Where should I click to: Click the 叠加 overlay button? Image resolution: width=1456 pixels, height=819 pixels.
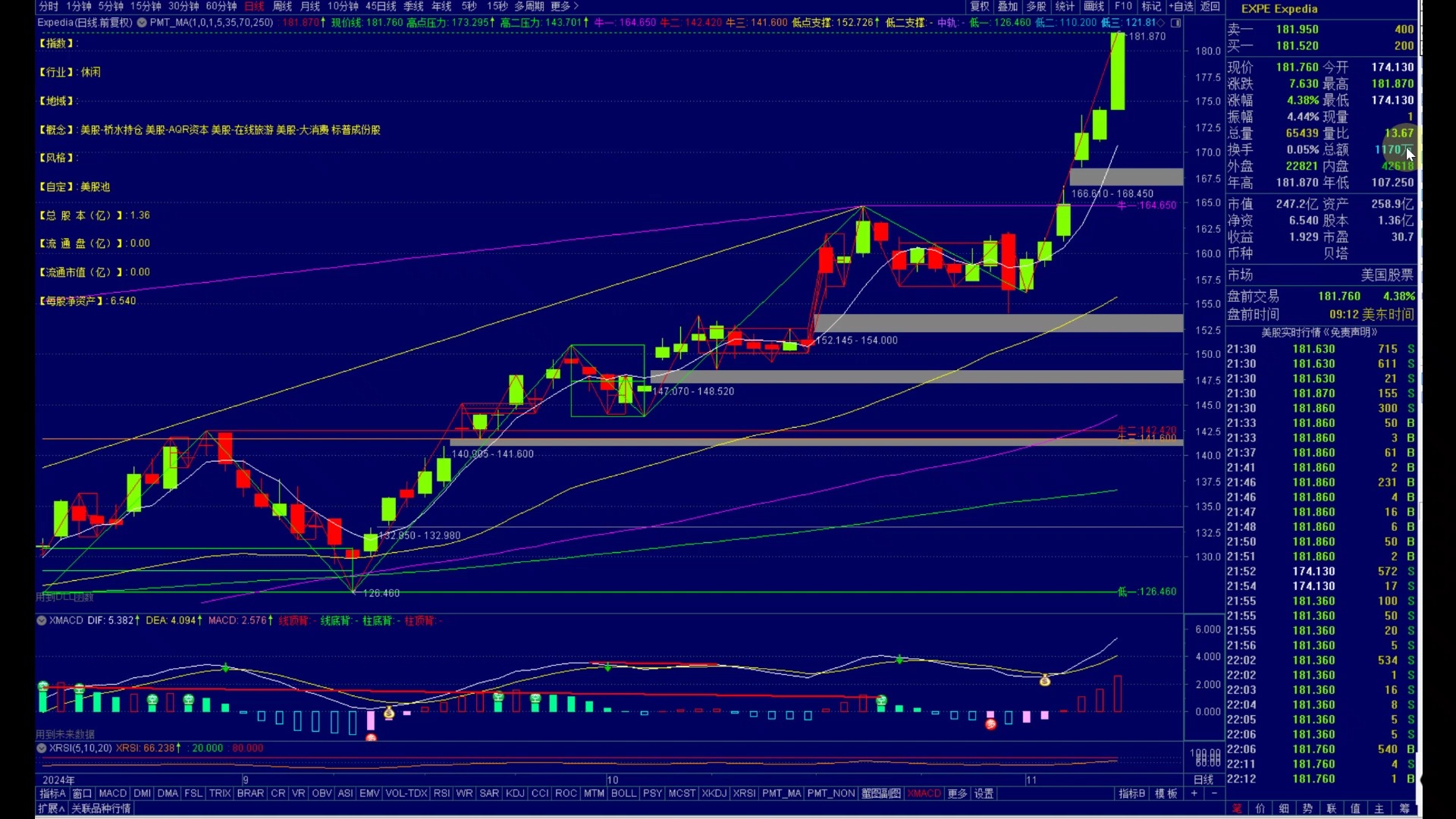coord(1008,6)
